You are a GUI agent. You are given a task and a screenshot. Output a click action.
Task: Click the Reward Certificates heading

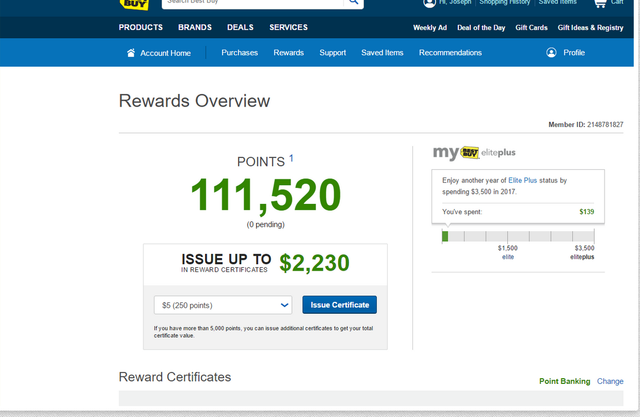click(175, 377)
